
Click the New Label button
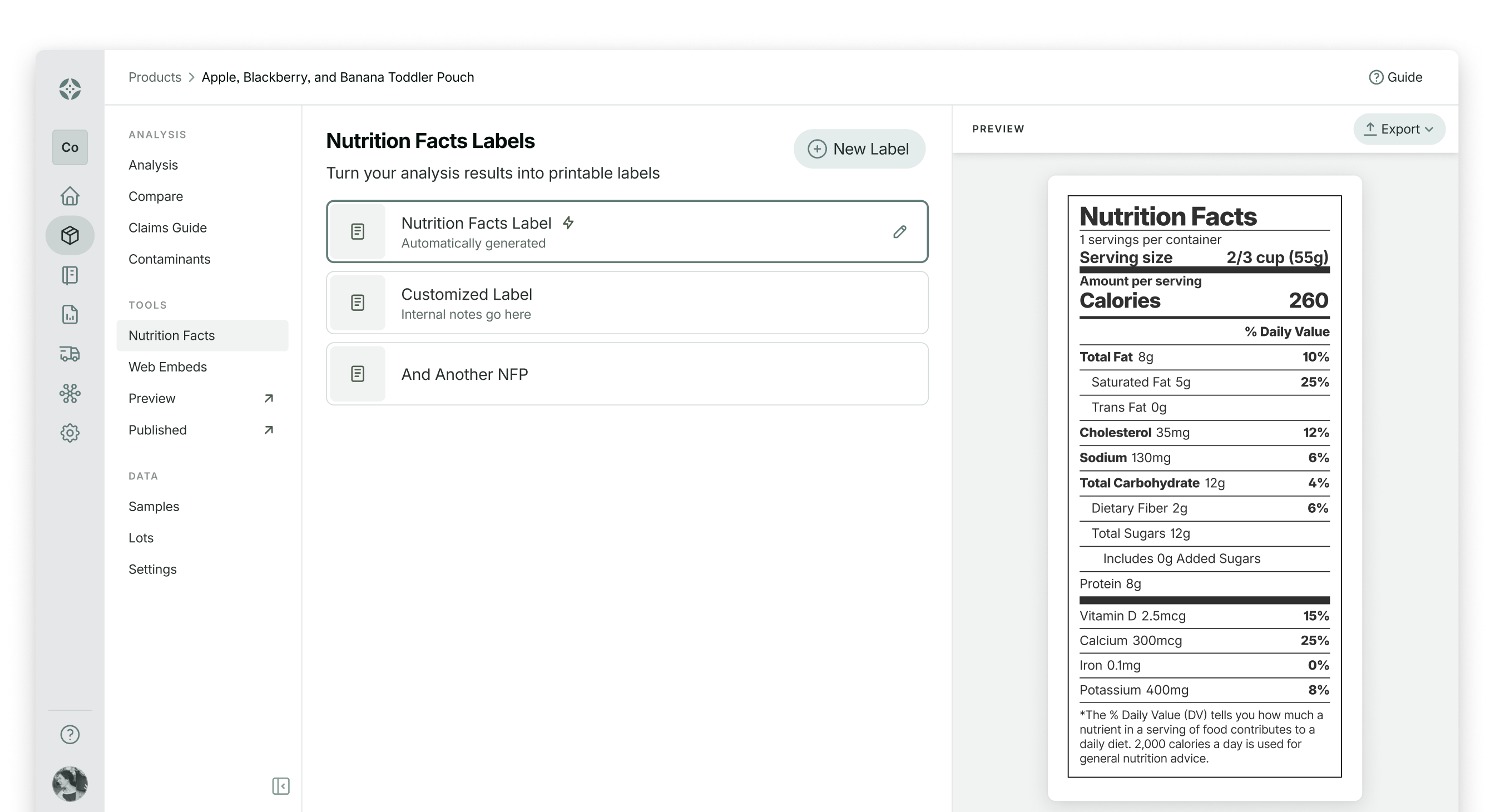[x=859, y=149]
